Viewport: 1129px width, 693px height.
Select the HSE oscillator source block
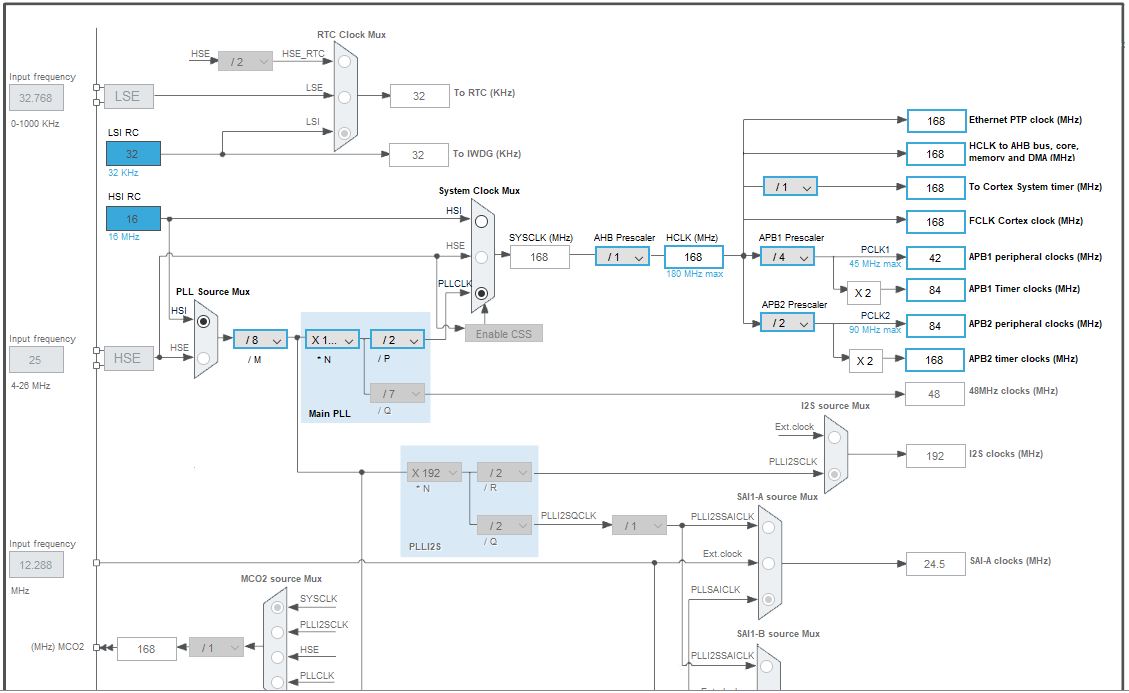click(x=127, y=359)
